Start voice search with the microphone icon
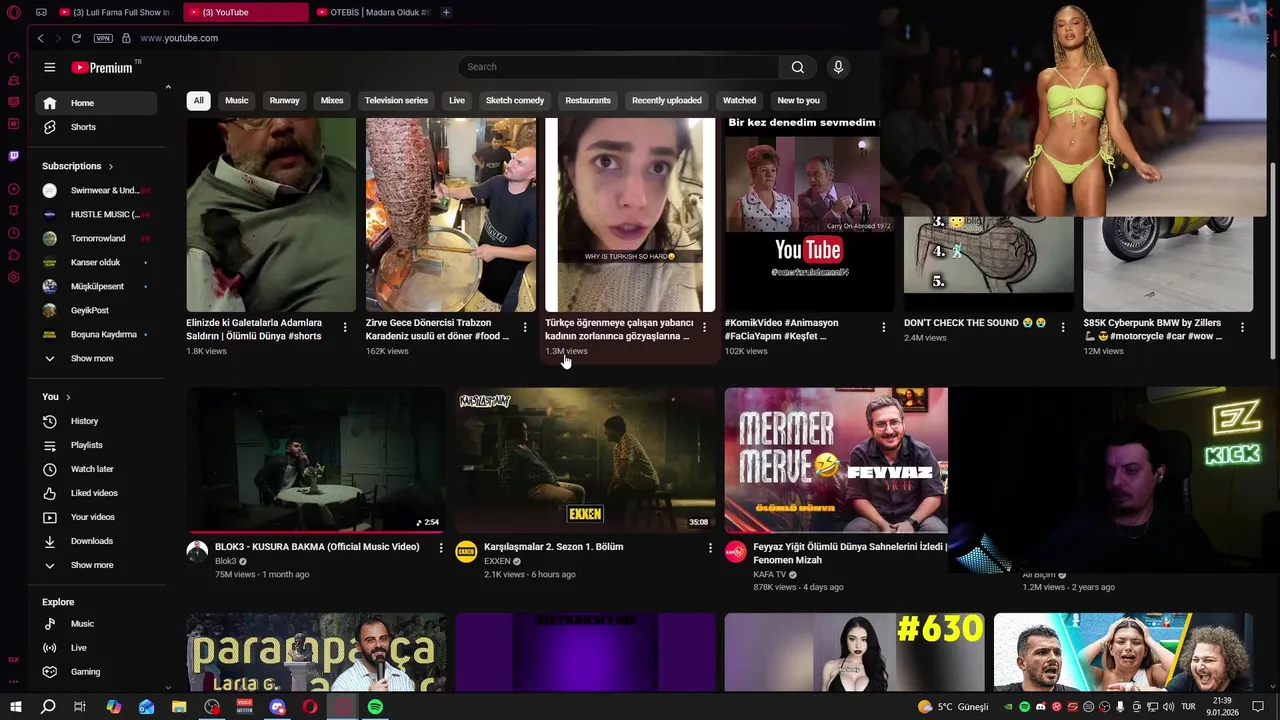This screenshot has height=720, width=1280. click(838, 67)
